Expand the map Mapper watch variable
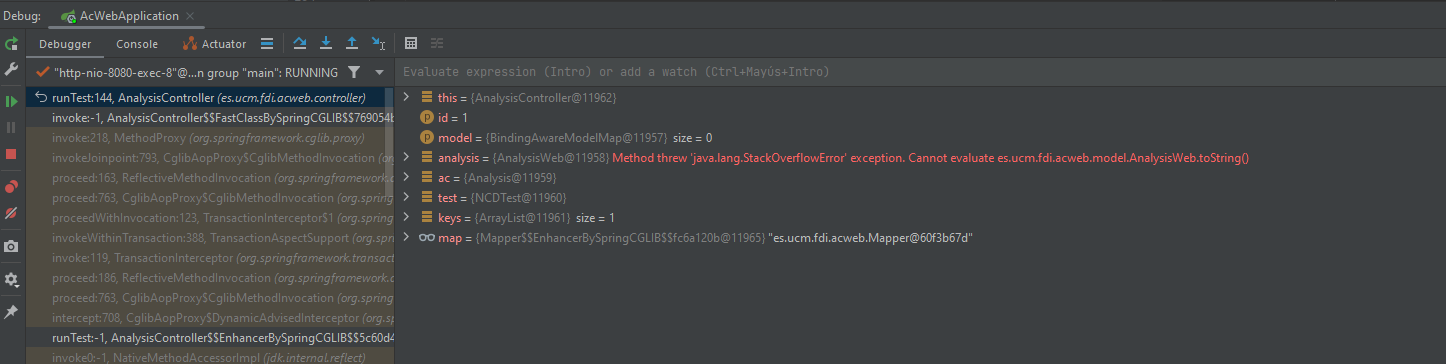This screenshot has height=364, width=1446. pos(406,237)
